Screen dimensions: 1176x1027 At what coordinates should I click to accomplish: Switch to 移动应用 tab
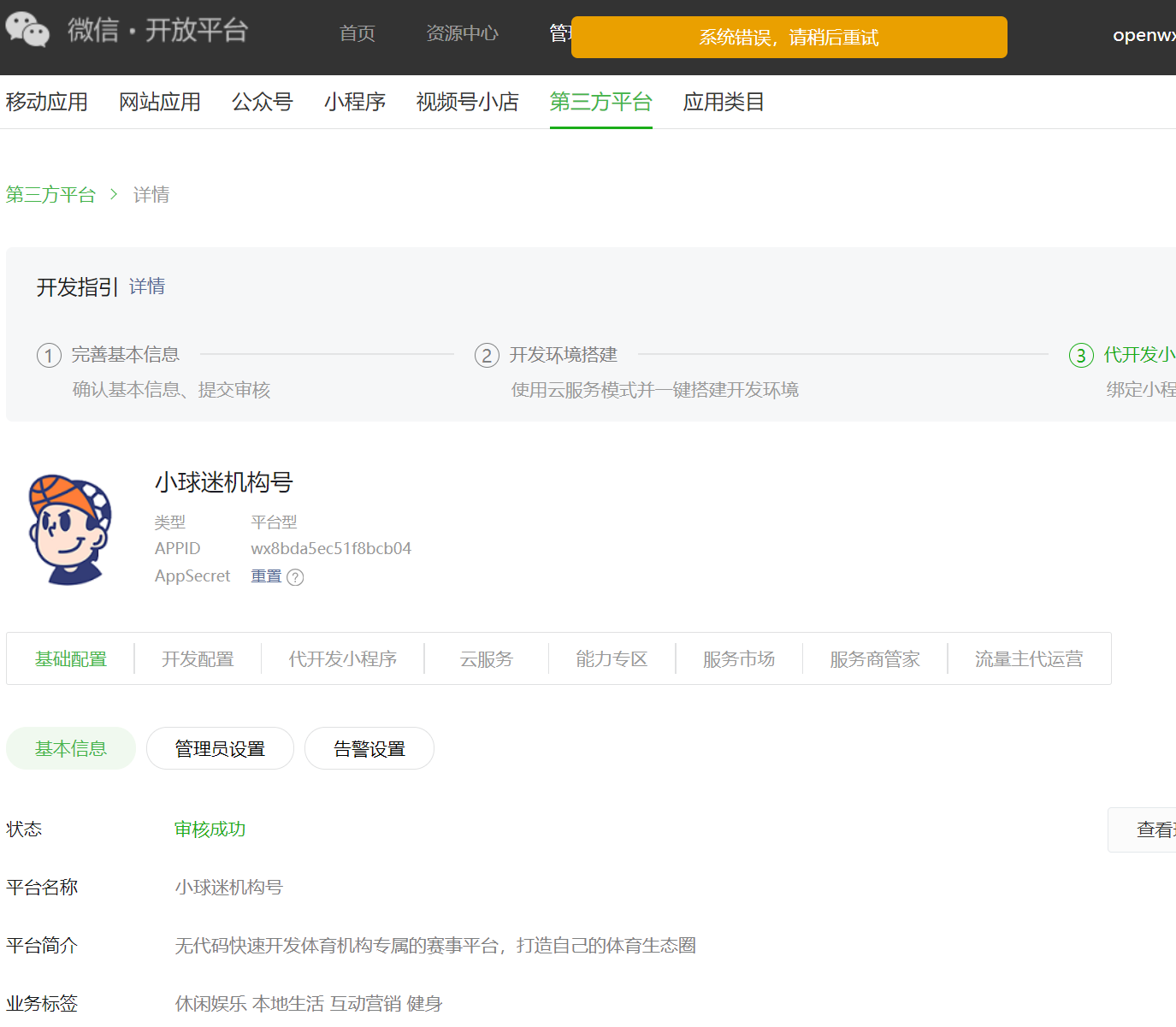point(47,102)
